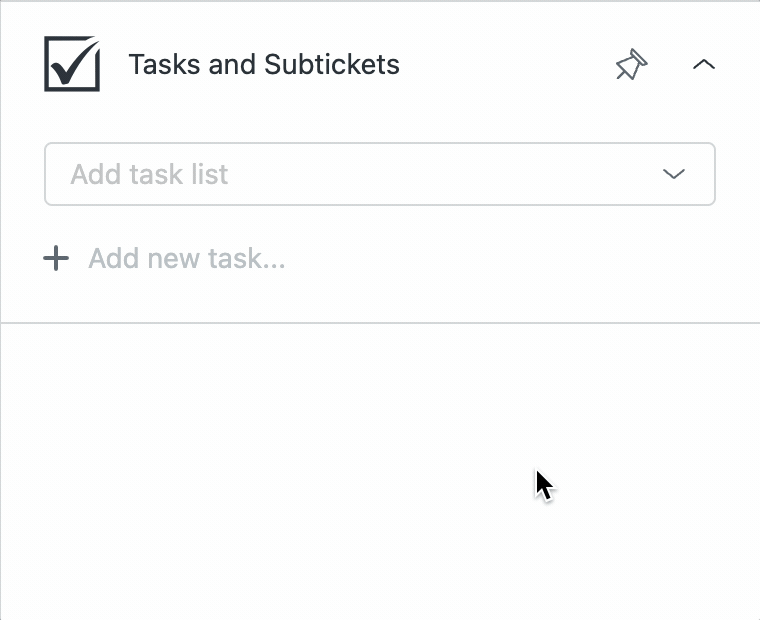Click the plus icon to add a task
Image resolution: width=760 pixels, height=620 pixels.
56,258
